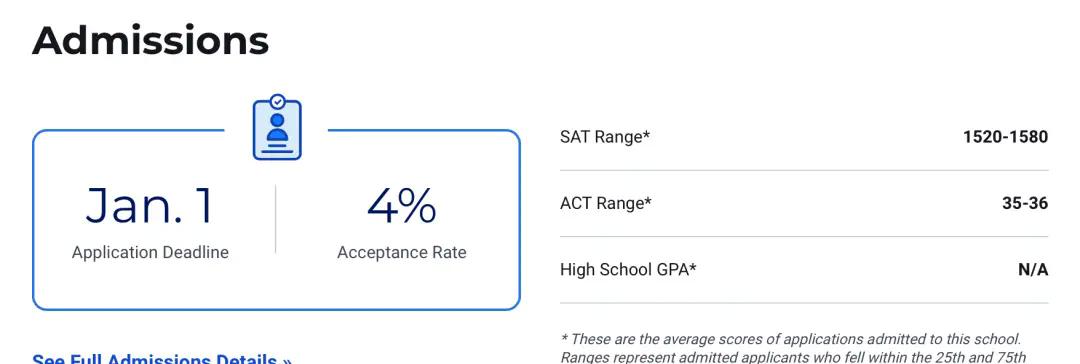Viewport: 1080px width, 364px height.
Task: Select the ACT Range* label
Action: [605, 203]
